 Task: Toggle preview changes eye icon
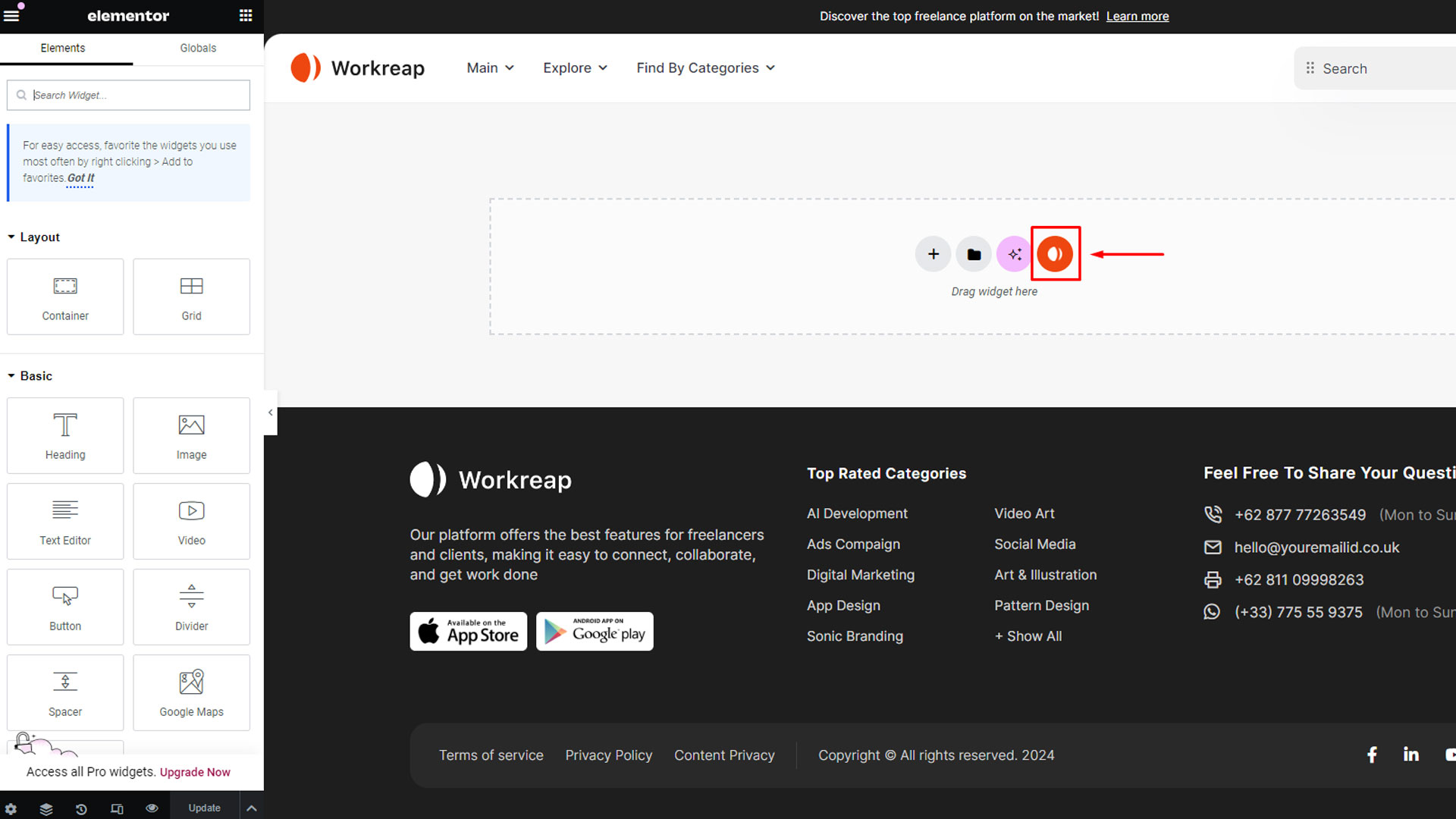point(152,808)
